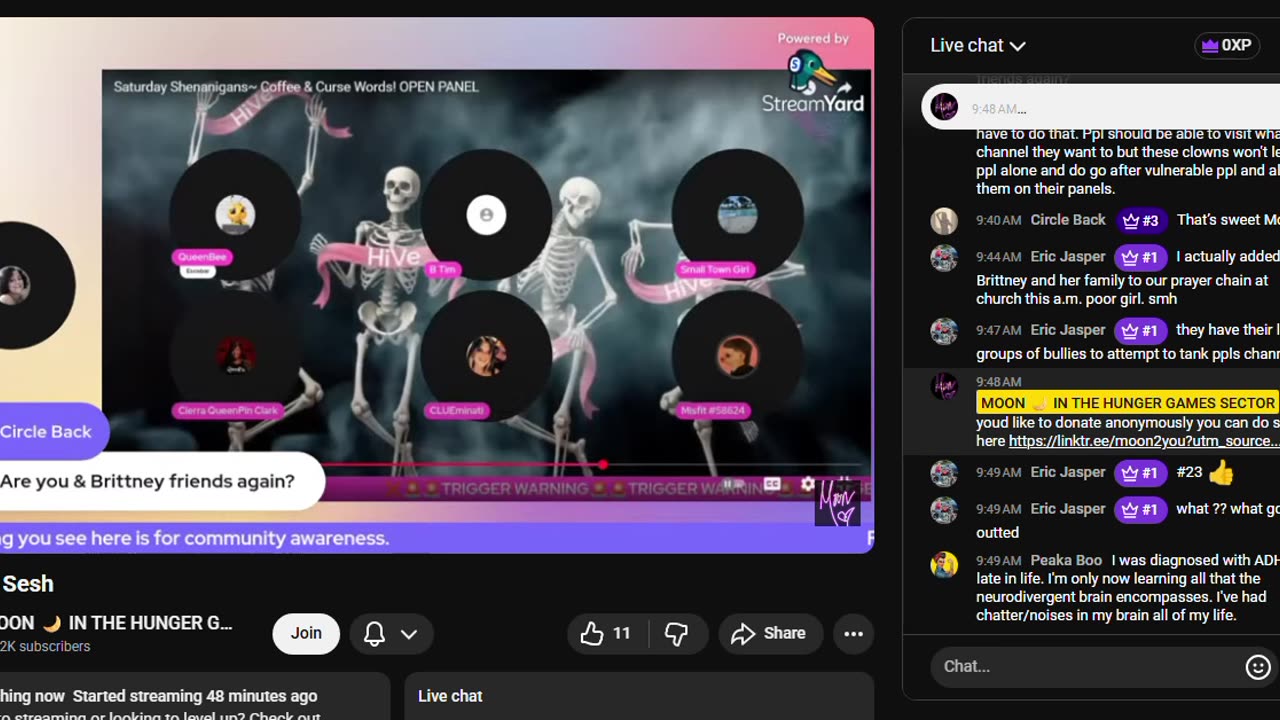Dislike the video
The image size is (1280, 720).
677,634
